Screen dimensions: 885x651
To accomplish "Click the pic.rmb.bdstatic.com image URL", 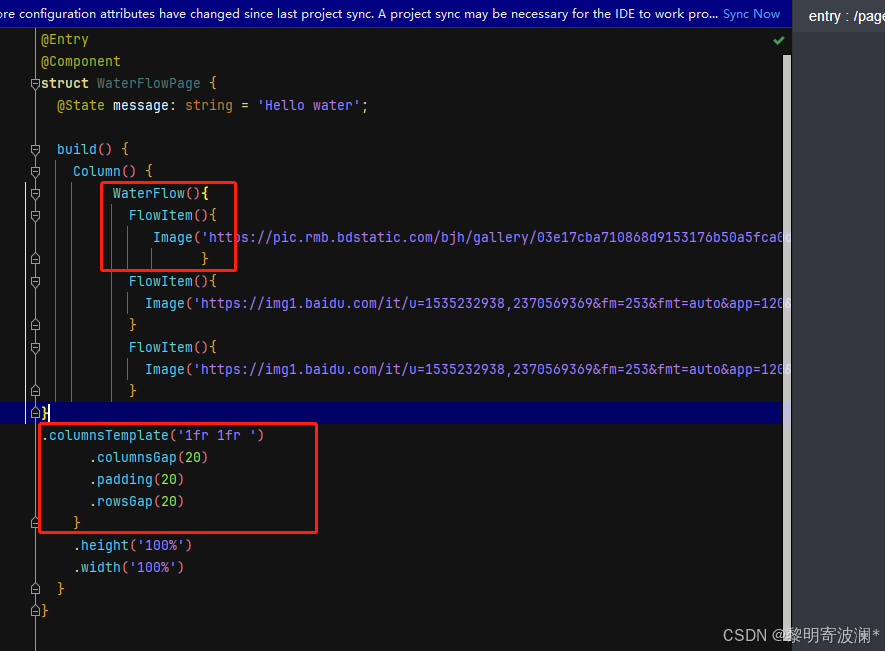I will [497, 238].
